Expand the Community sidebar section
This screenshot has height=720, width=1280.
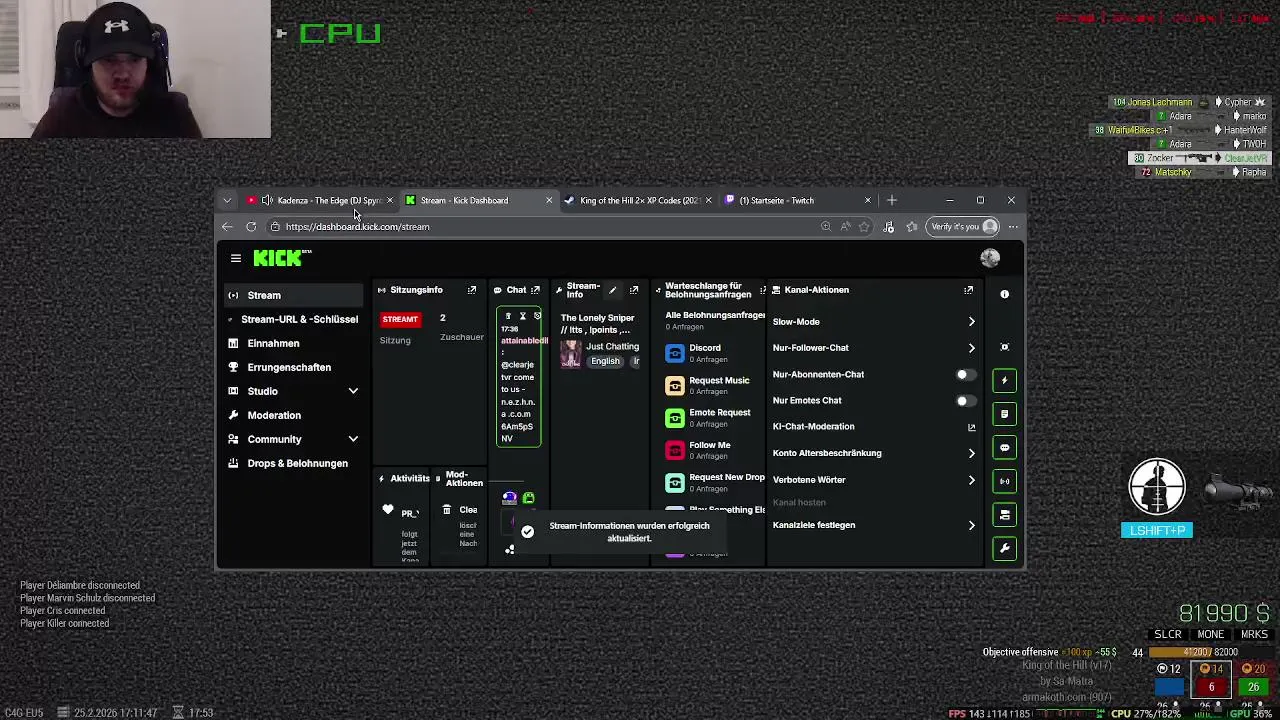(x=353, y=439)
